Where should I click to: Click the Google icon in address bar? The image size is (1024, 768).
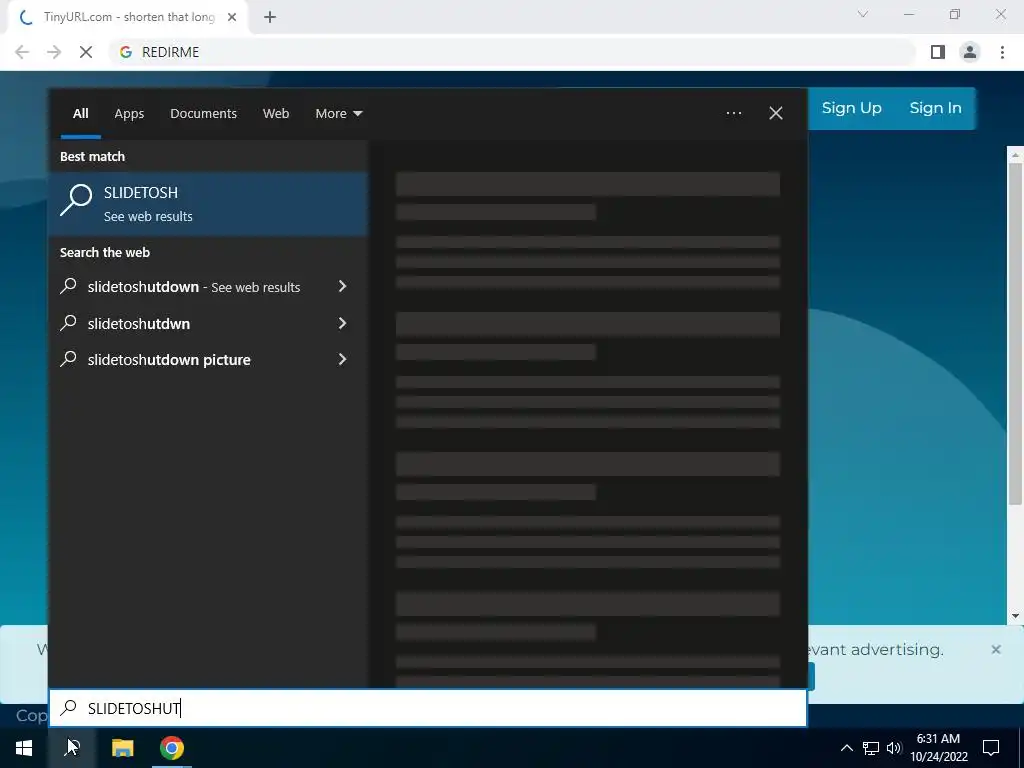pyautogui.click(x=126, y=52)
